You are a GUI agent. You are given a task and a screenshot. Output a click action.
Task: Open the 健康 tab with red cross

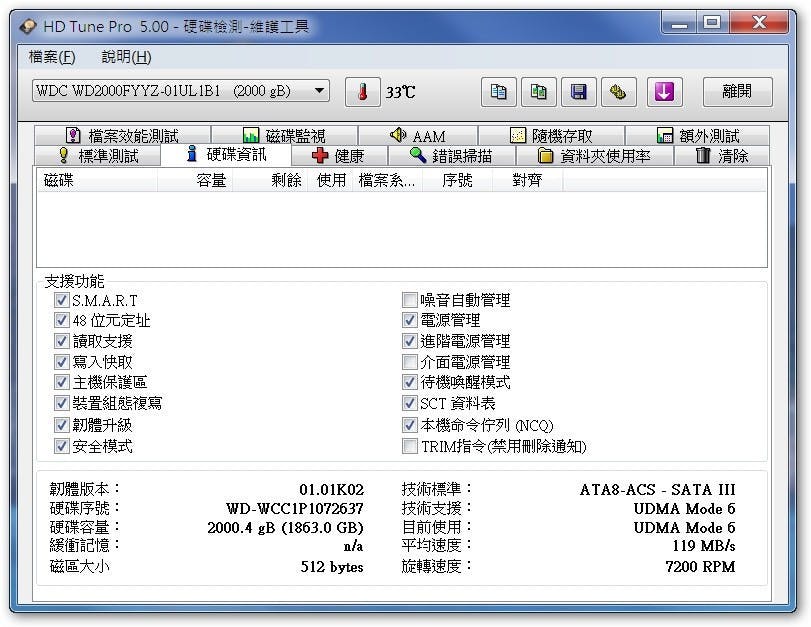[337, 156]
